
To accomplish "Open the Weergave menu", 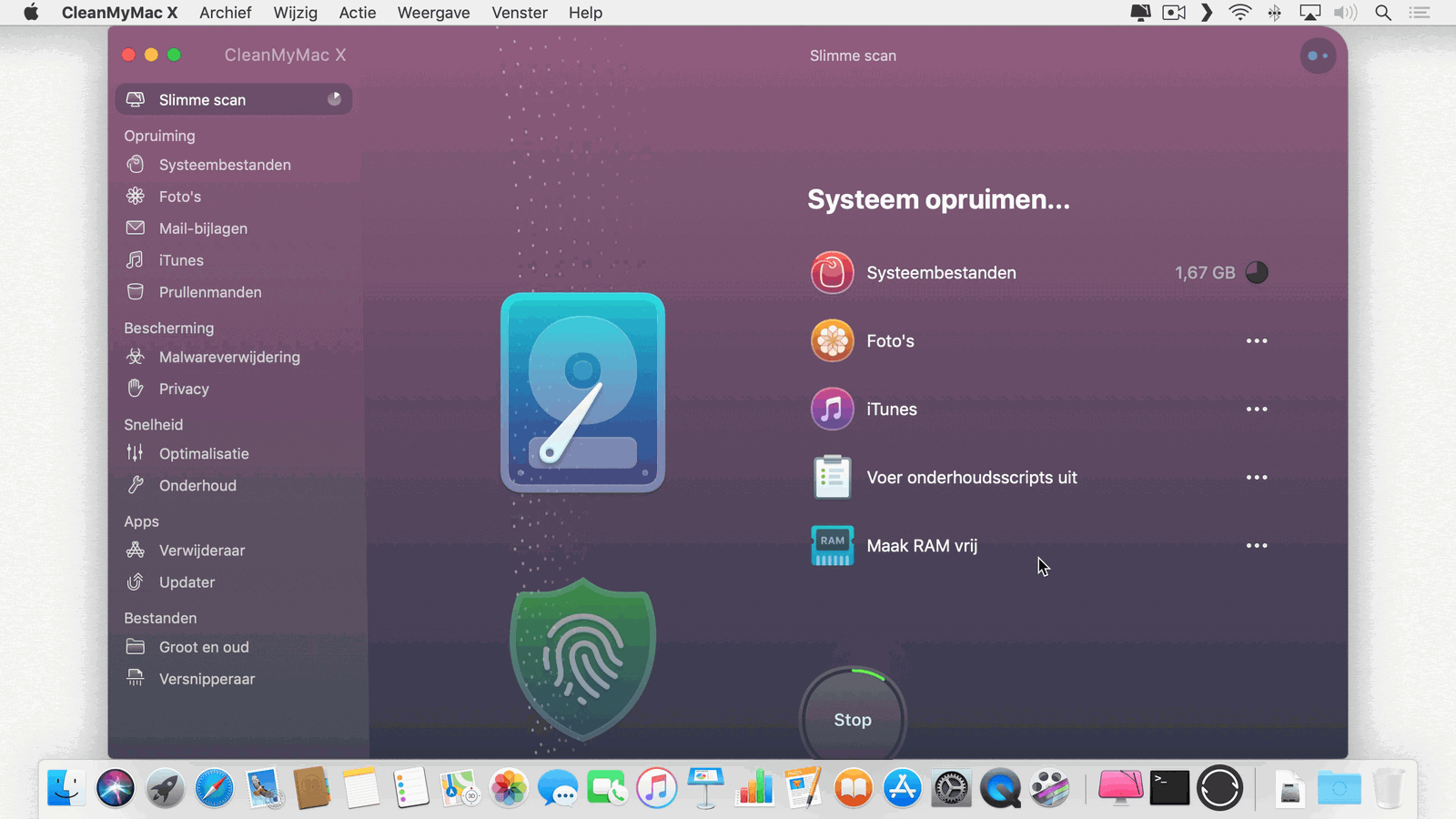I will [433, 13].
